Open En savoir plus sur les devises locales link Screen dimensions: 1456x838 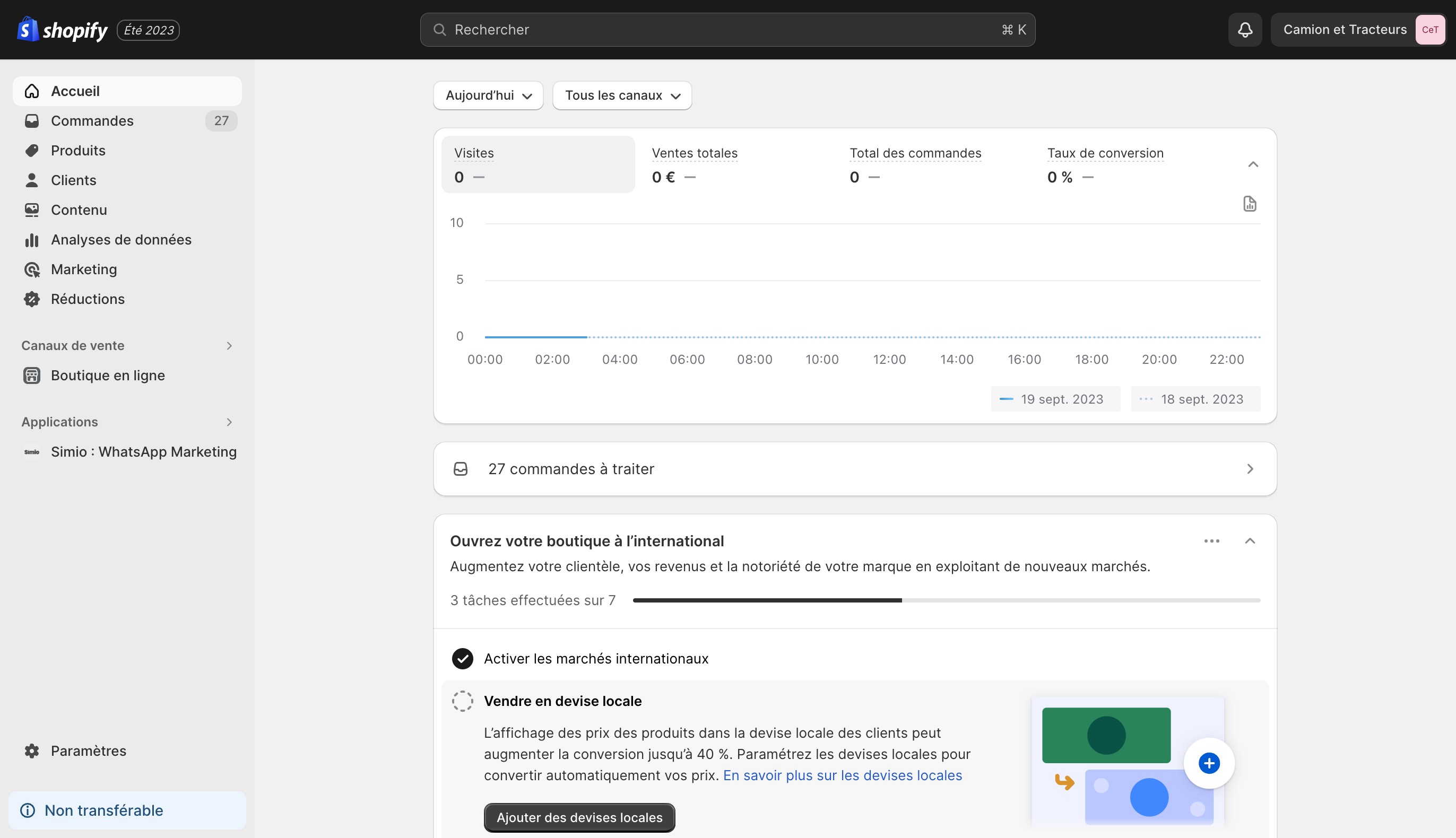[842, 775]
